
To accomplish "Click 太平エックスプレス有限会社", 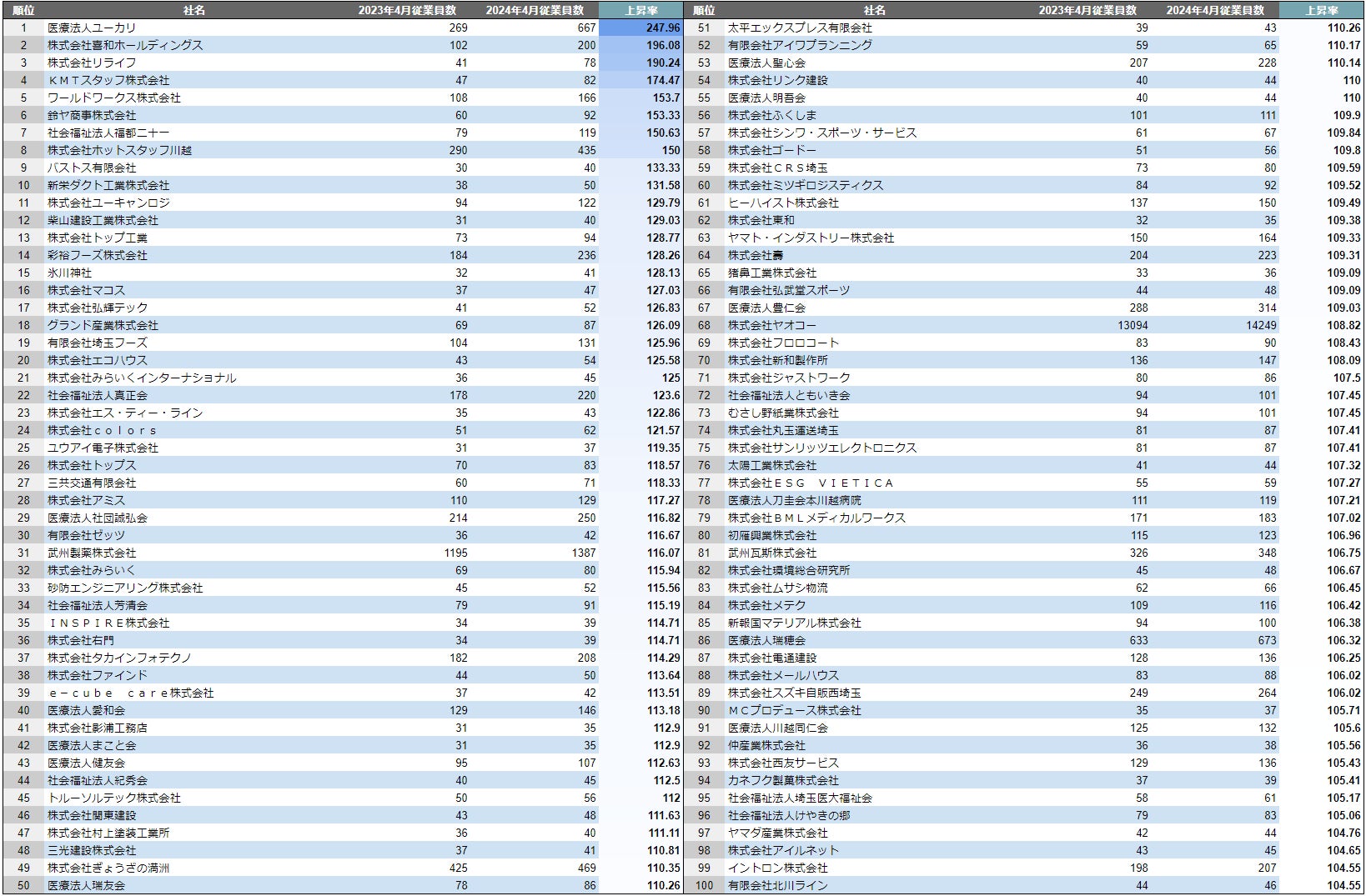I will click(800, 28).
